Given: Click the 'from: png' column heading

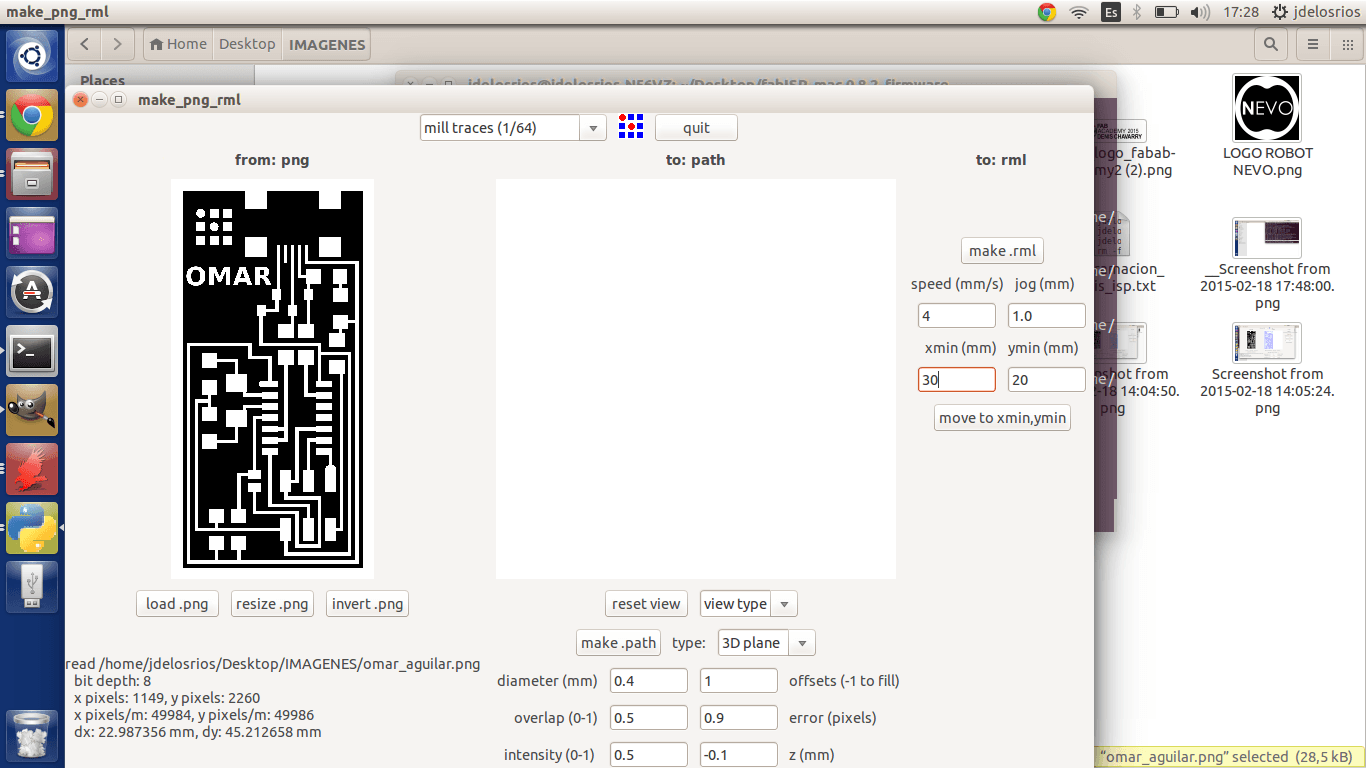Looking at the screenshot, I should (x=272, y=160).
